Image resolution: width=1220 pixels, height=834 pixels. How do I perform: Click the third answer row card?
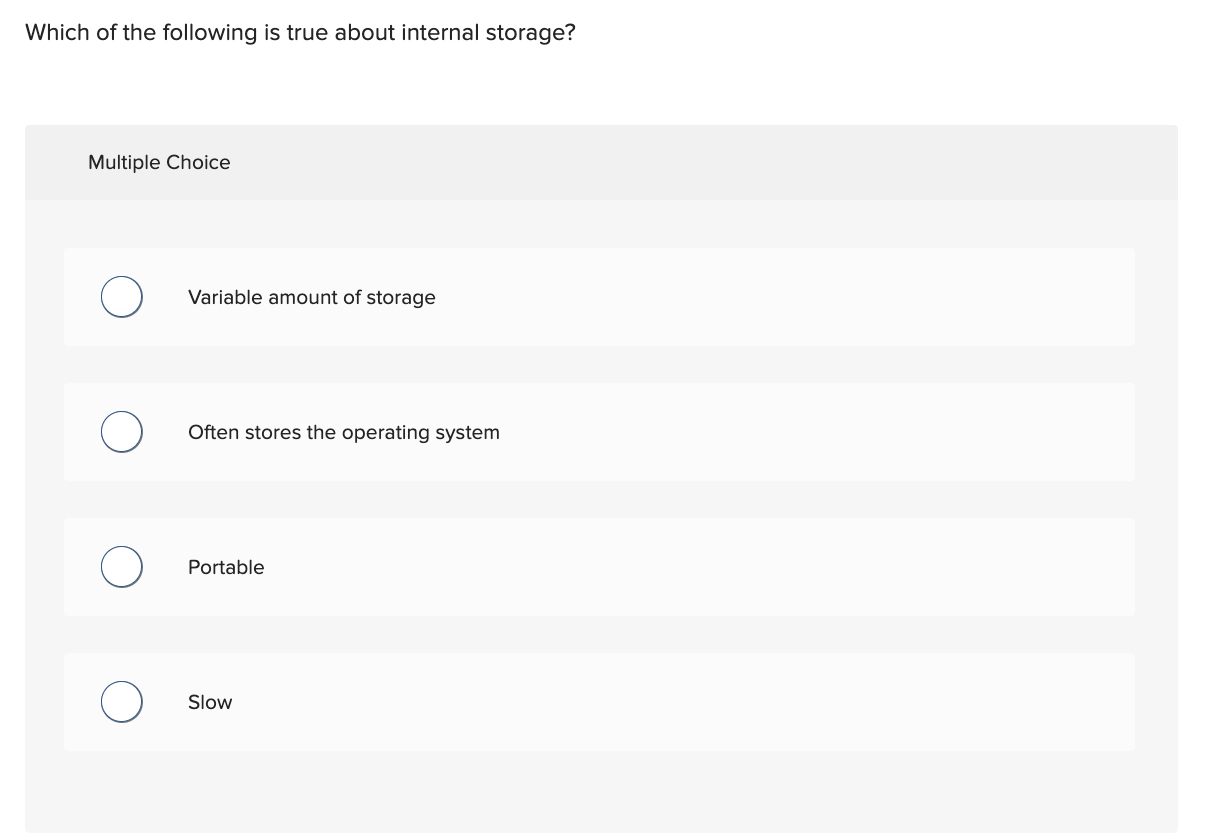600,566
